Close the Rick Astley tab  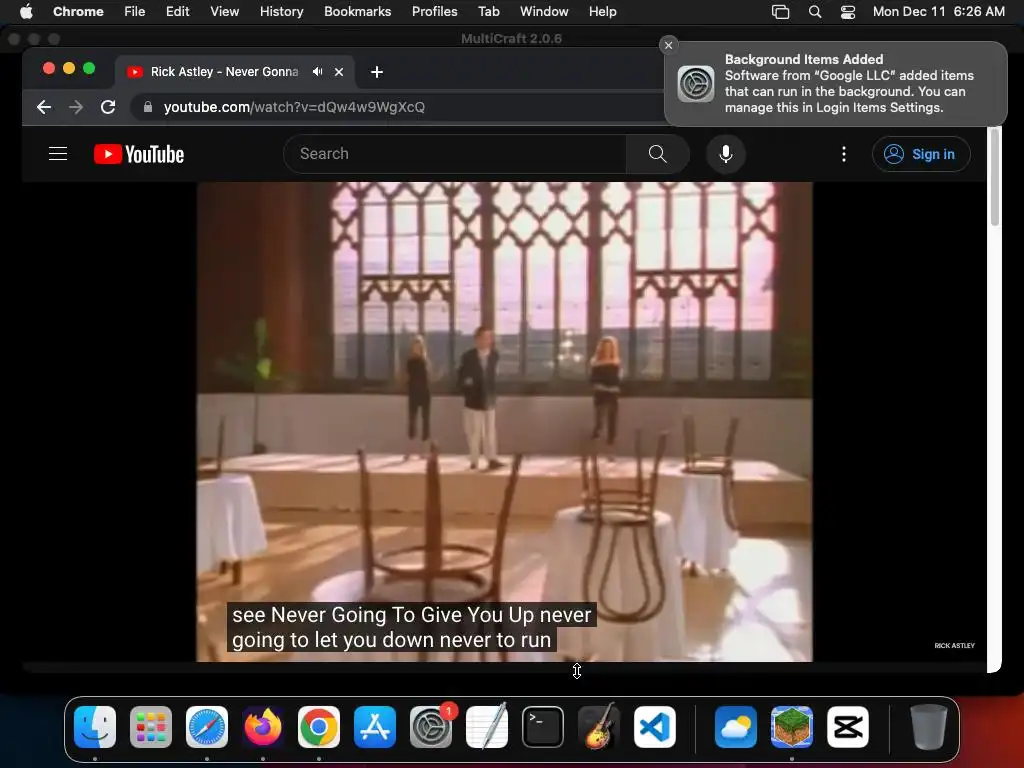coord(339,72)
